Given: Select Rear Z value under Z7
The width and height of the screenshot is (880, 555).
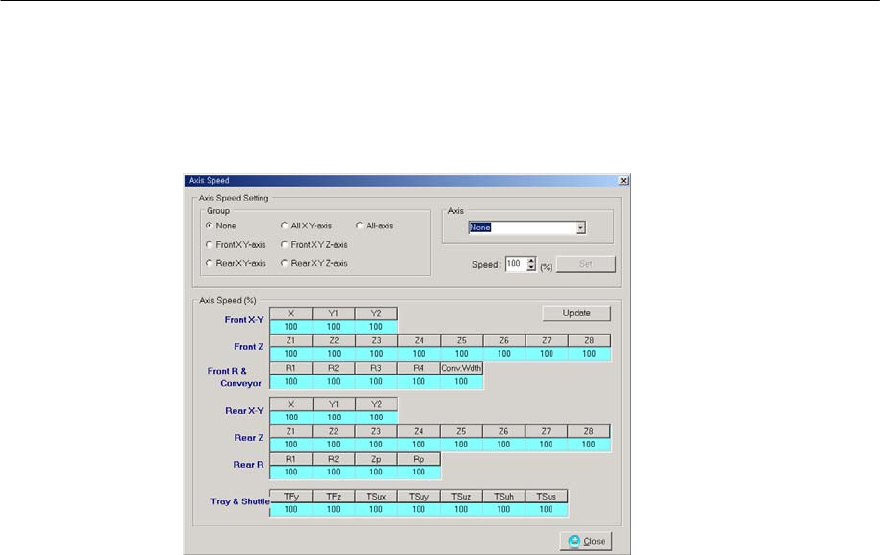Looking at the screenshot, I should (x=546, y=444).
